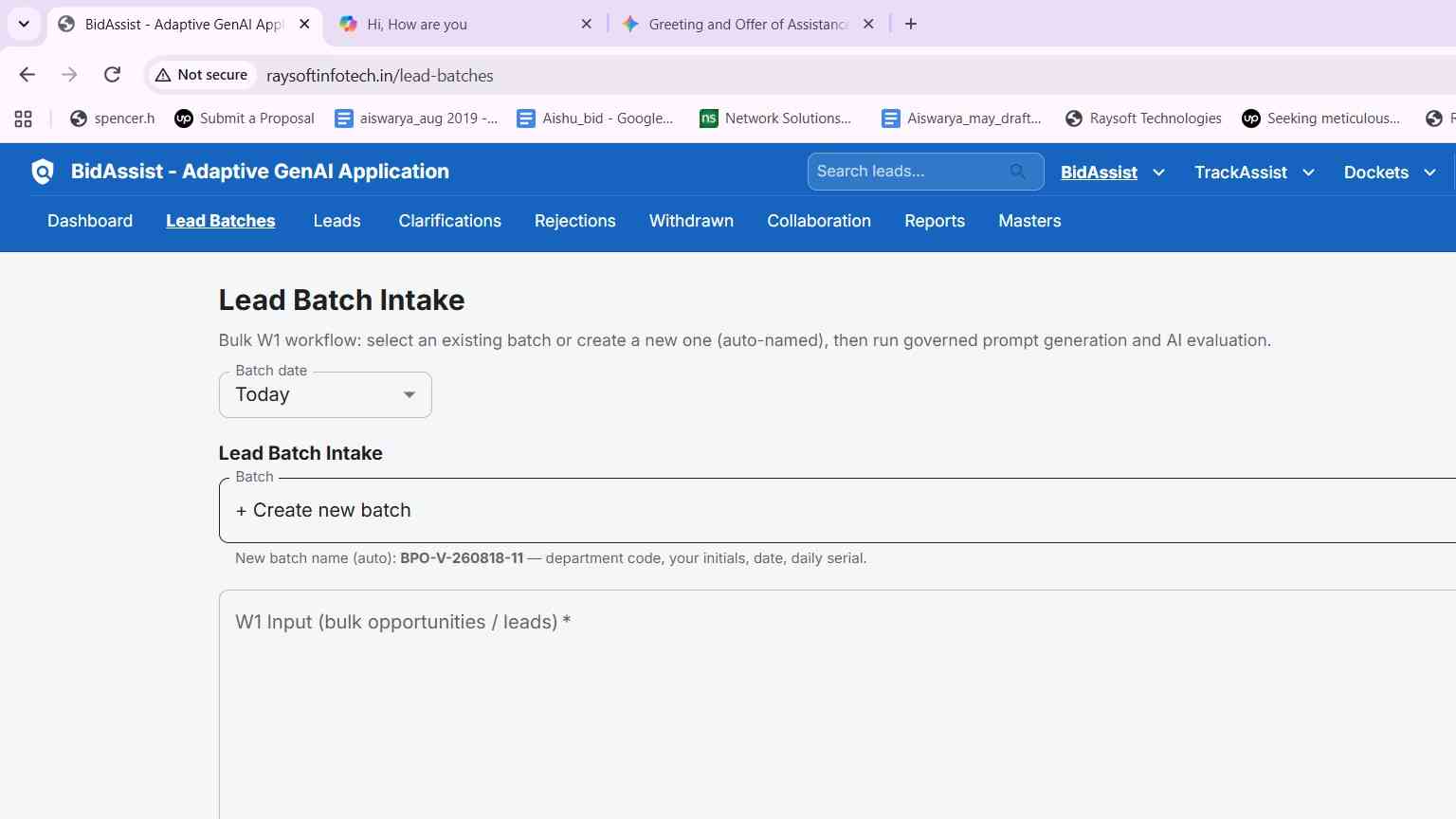Click the Not secure site info chip
This screenshot has height=819, width=1456.
coord(201,75)
